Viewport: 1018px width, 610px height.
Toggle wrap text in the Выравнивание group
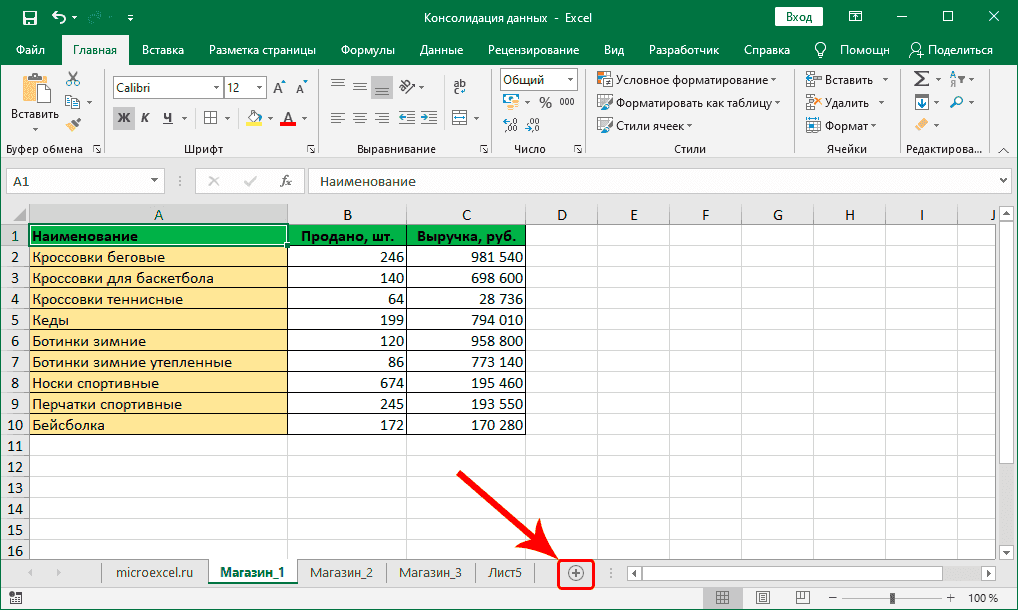click(459, 86)
